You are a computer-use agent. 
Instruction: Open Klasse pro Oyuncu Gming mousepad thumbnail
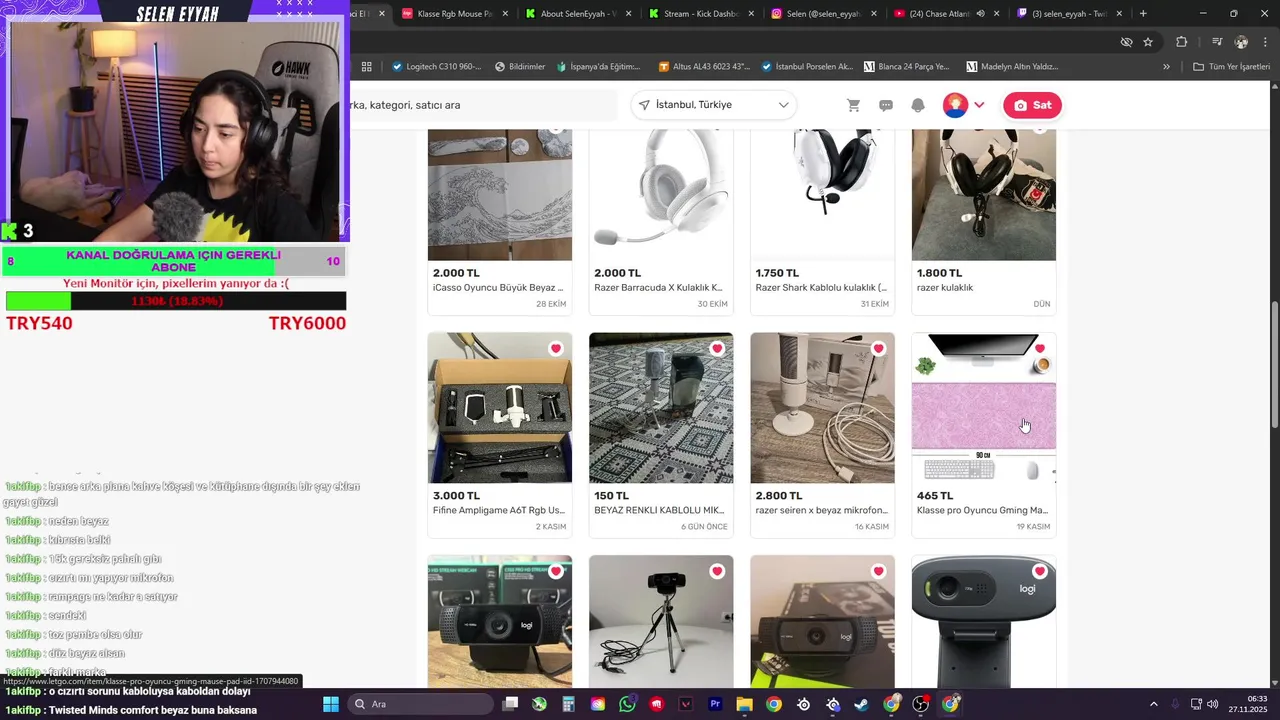click(x=984, y=408)
